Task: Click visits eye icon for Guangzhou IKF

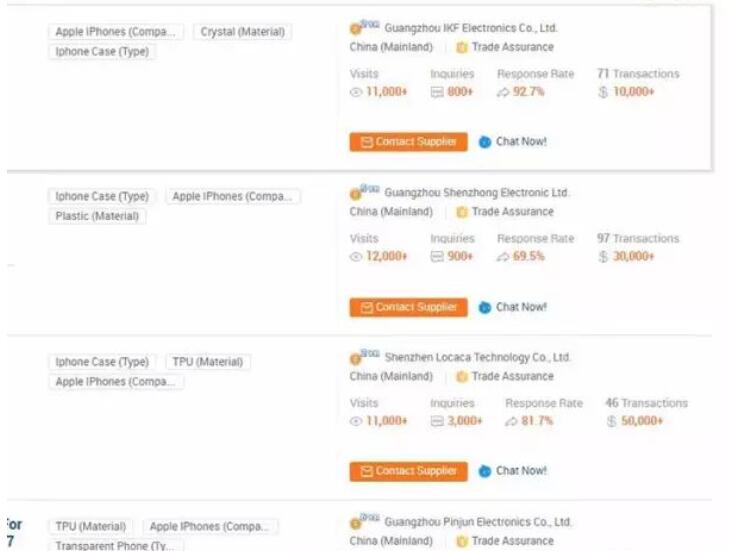Action: coord(356,92)
